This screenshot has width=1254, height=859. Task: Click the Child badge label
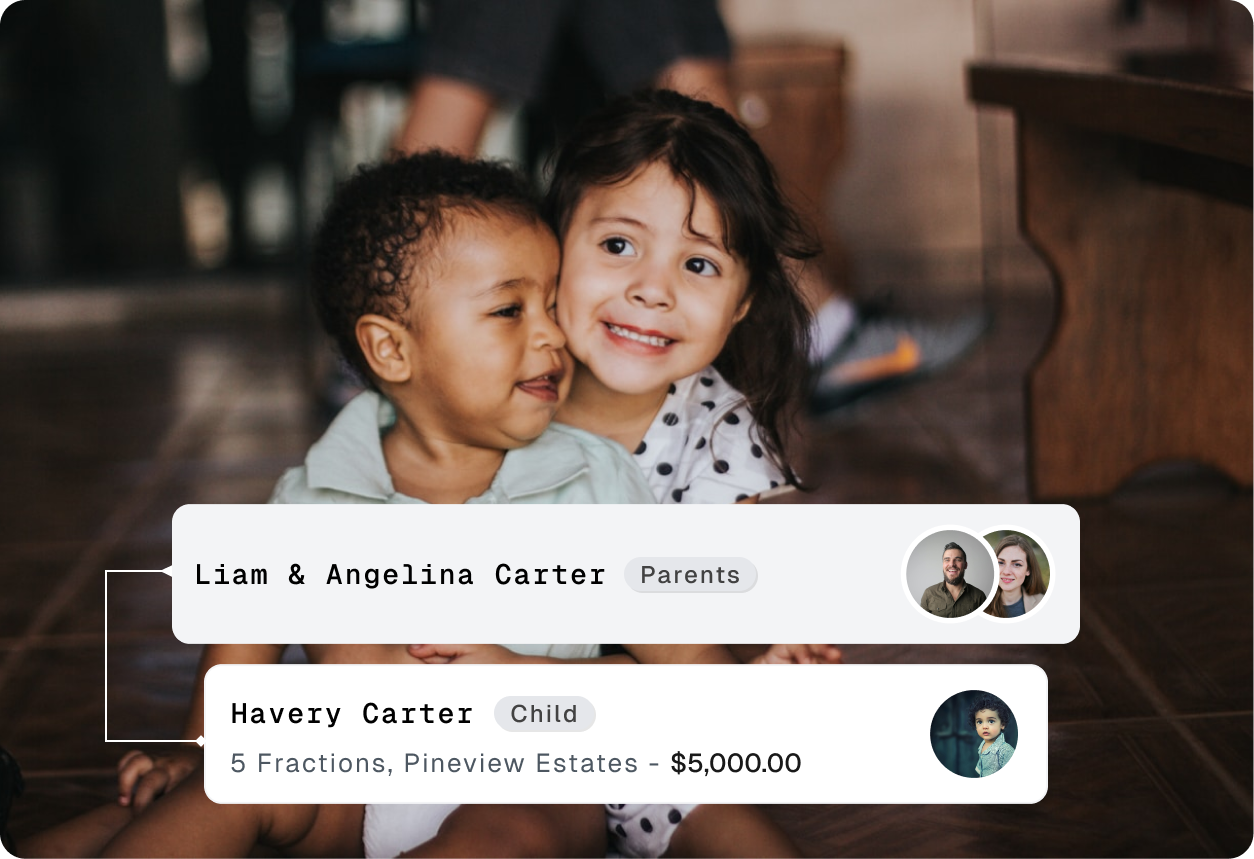coord(545,714)
